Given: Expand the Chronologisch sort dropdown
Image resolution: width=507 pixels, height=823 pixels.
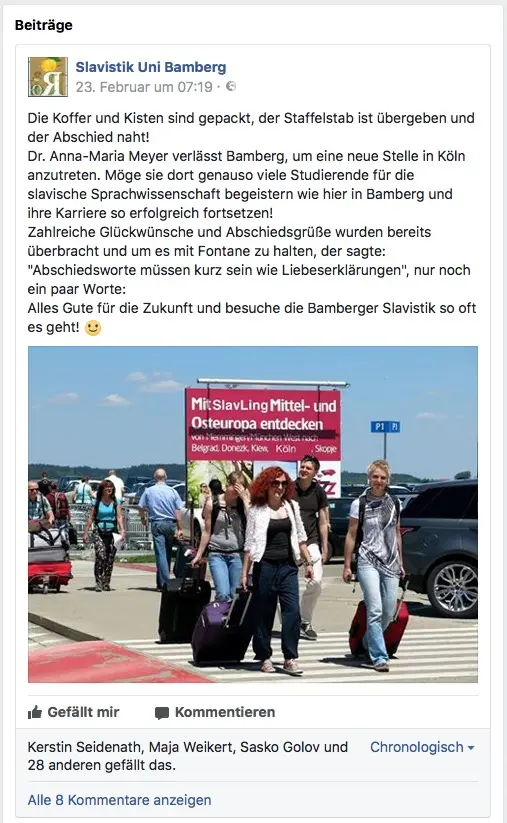Looking at the screenshot, I should tap(422, 747).
